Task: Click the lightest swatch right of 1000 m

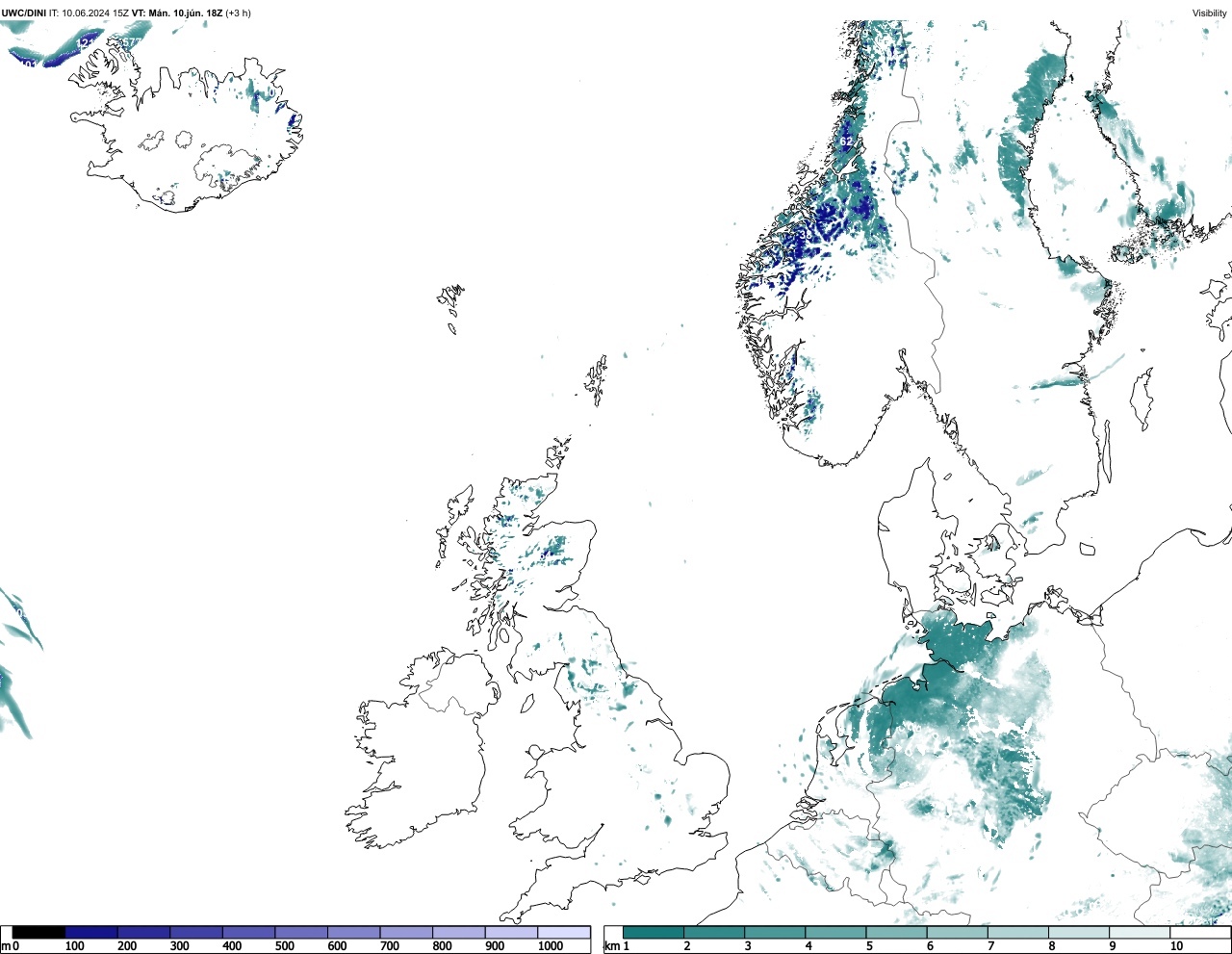Action: (x=564, y=932)
